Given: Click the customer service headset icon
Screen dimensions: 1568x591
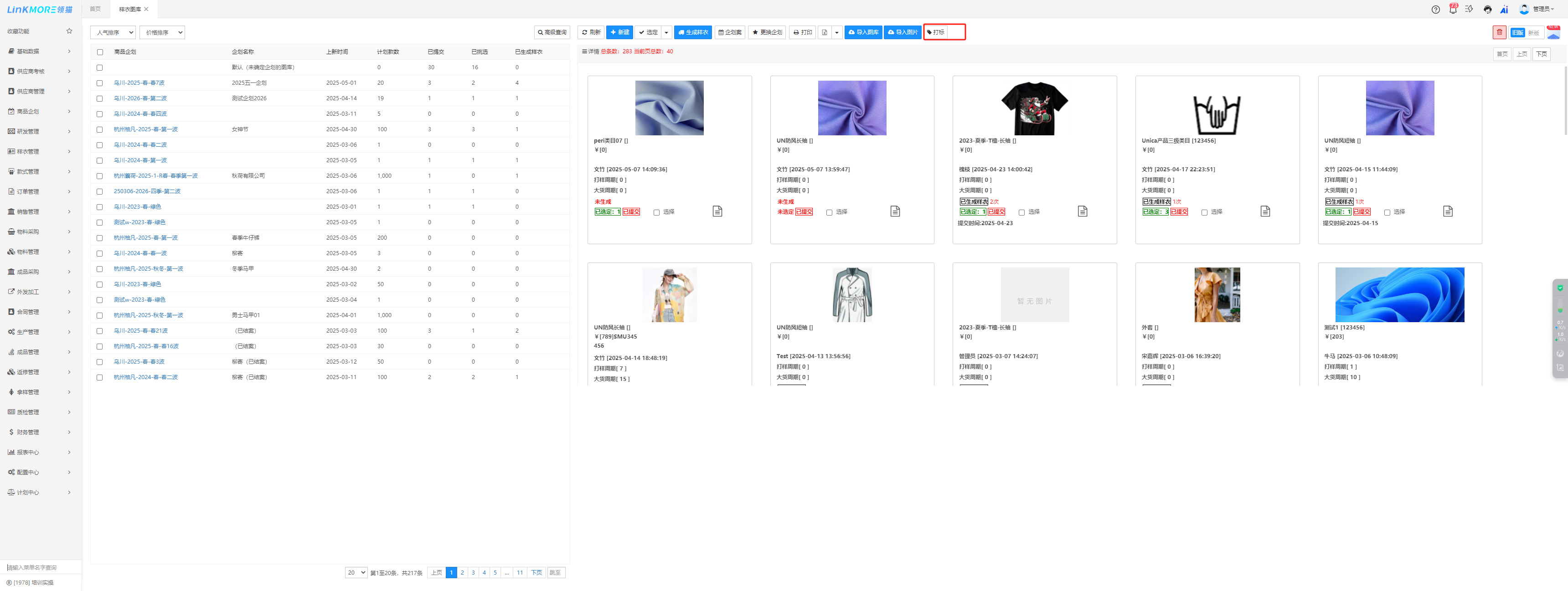Looking at the screenshot, I should [x=1488, y=9].
